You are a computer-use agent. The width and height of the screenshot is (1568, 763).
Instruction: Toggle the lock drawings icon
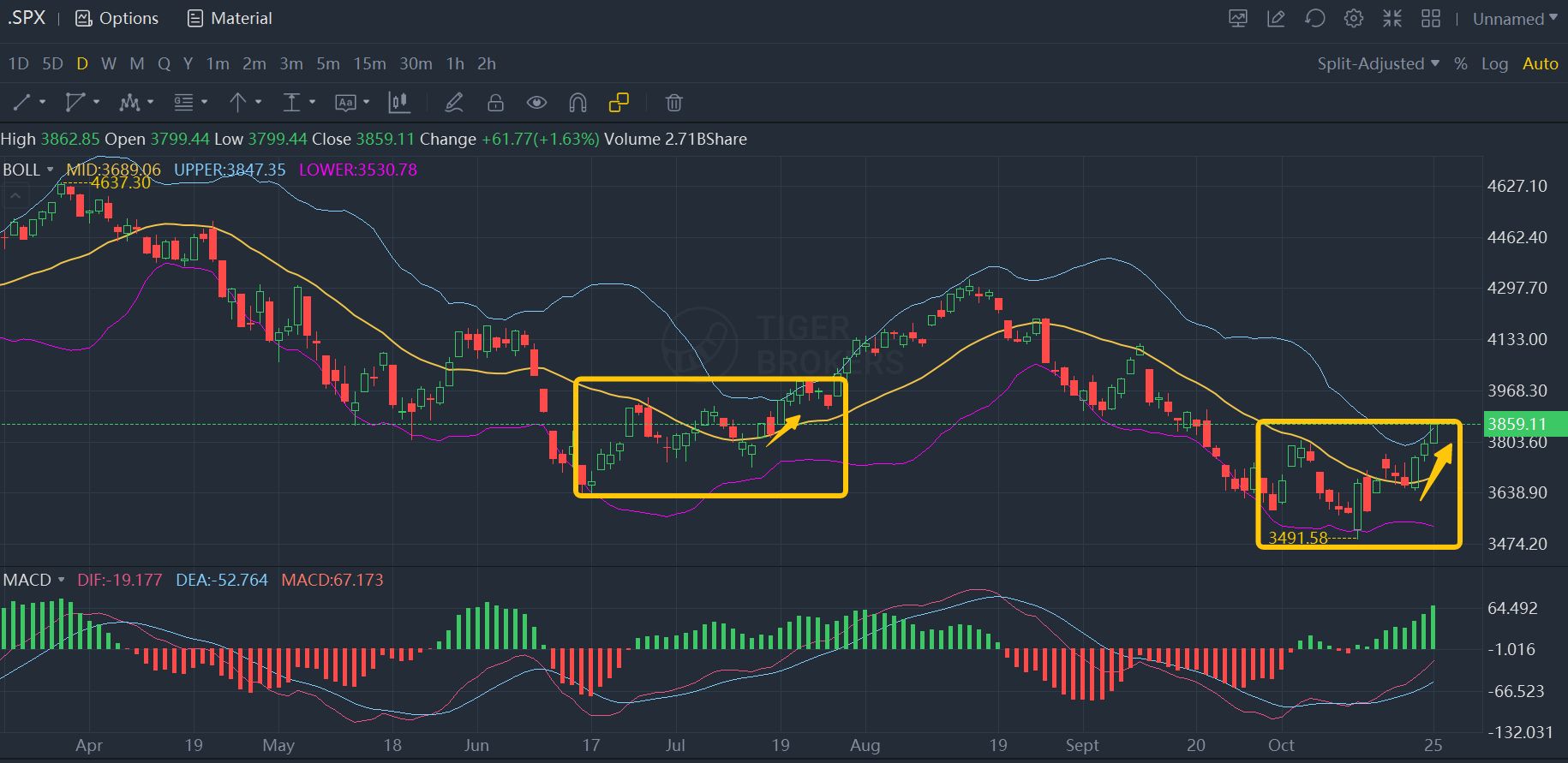pyautogui.click(x=495, y=103)
